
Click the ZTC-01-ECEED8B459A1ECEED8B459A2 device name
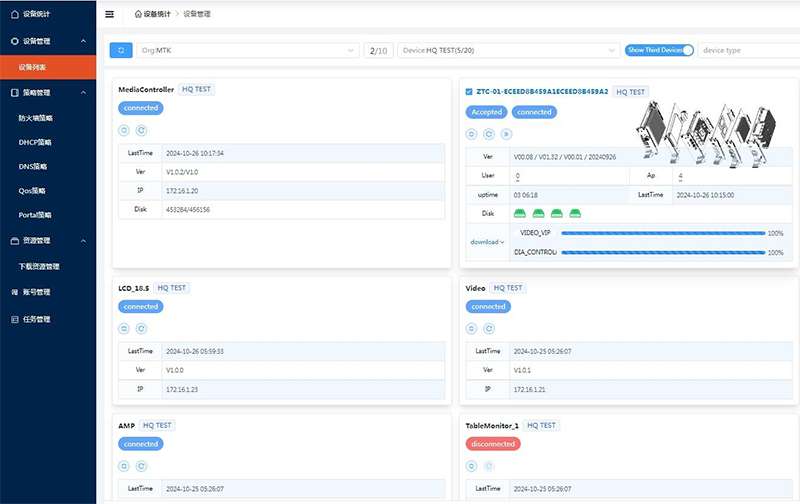tap(542, 92)
